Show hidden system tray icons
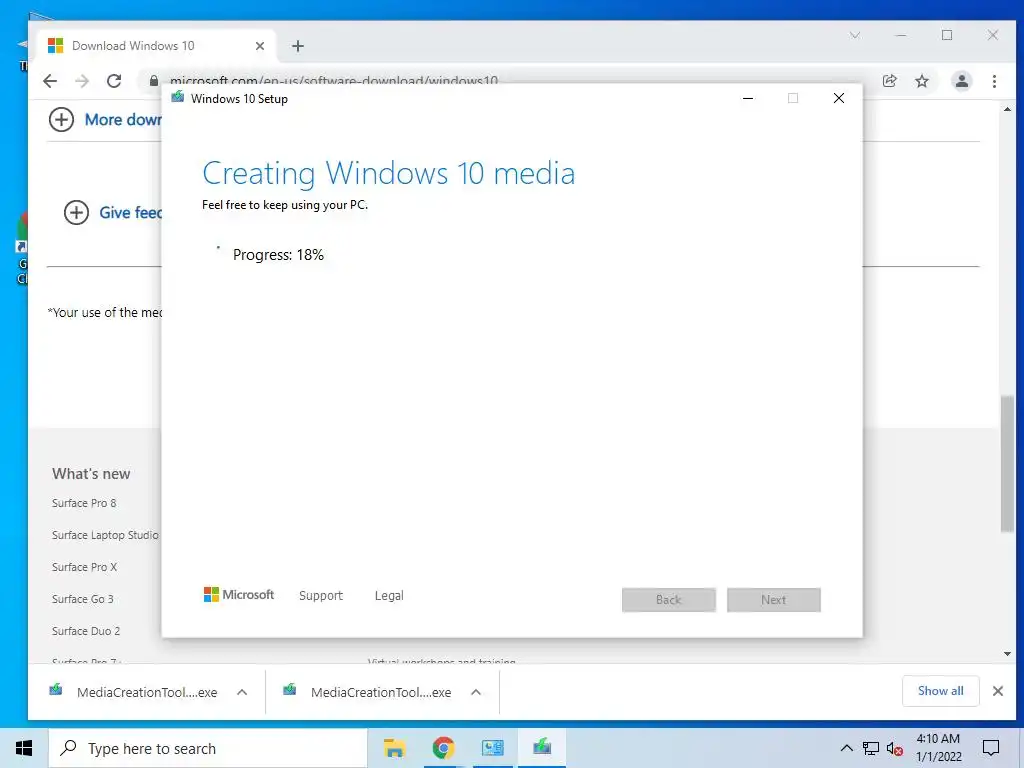The width and height of the screenshot is (1024, 768). [846, 748]
